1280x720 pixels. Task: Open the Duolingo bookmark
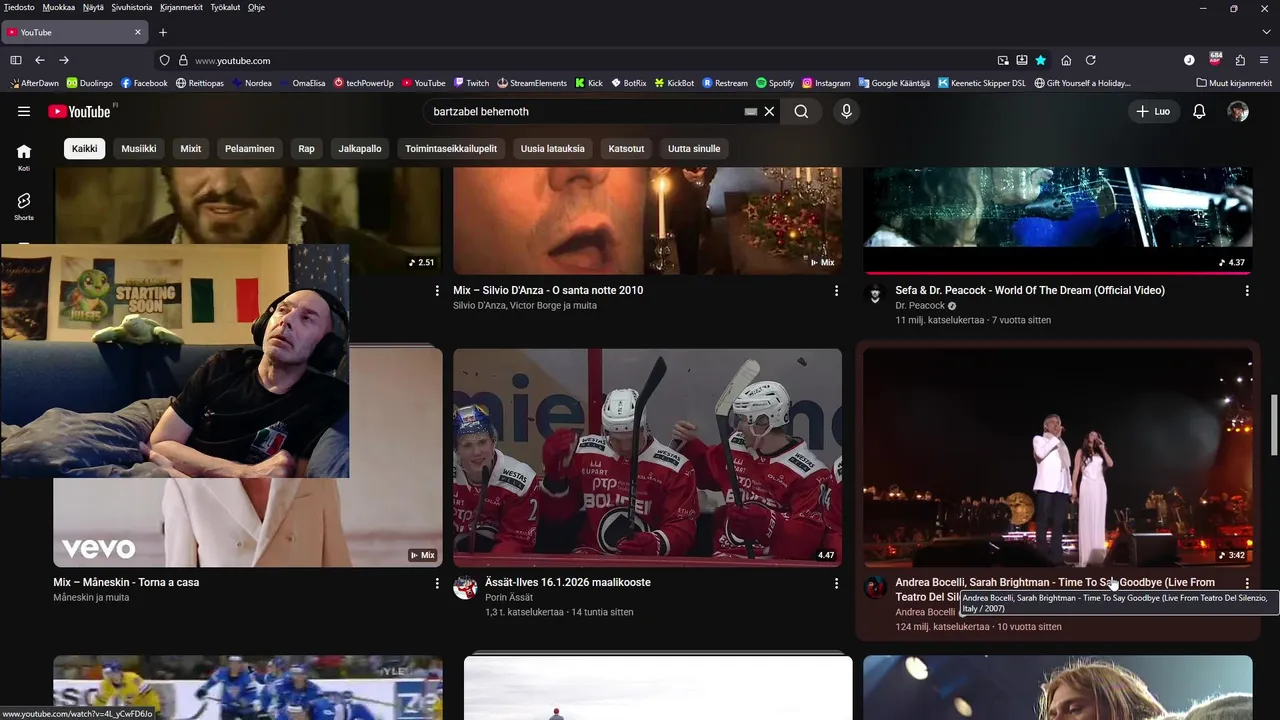tap(90, 83)
